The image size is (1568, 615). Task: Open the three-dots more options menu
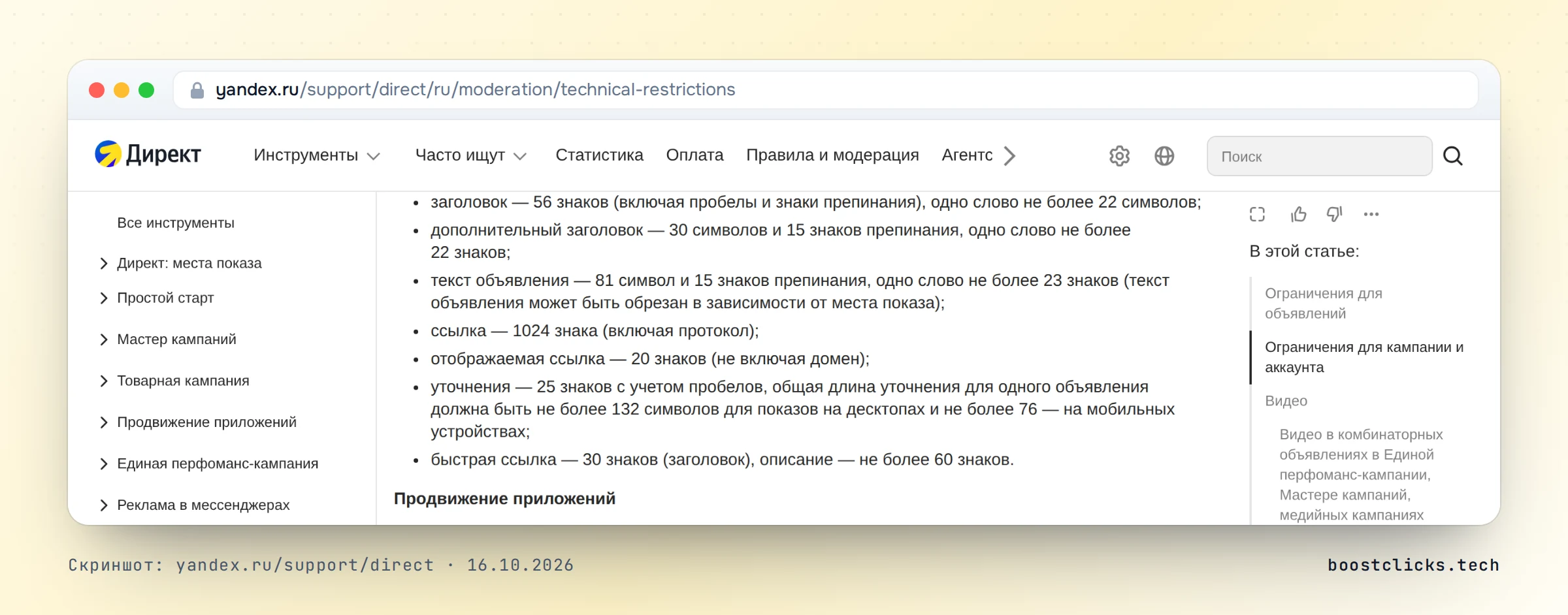point(1371,214)
